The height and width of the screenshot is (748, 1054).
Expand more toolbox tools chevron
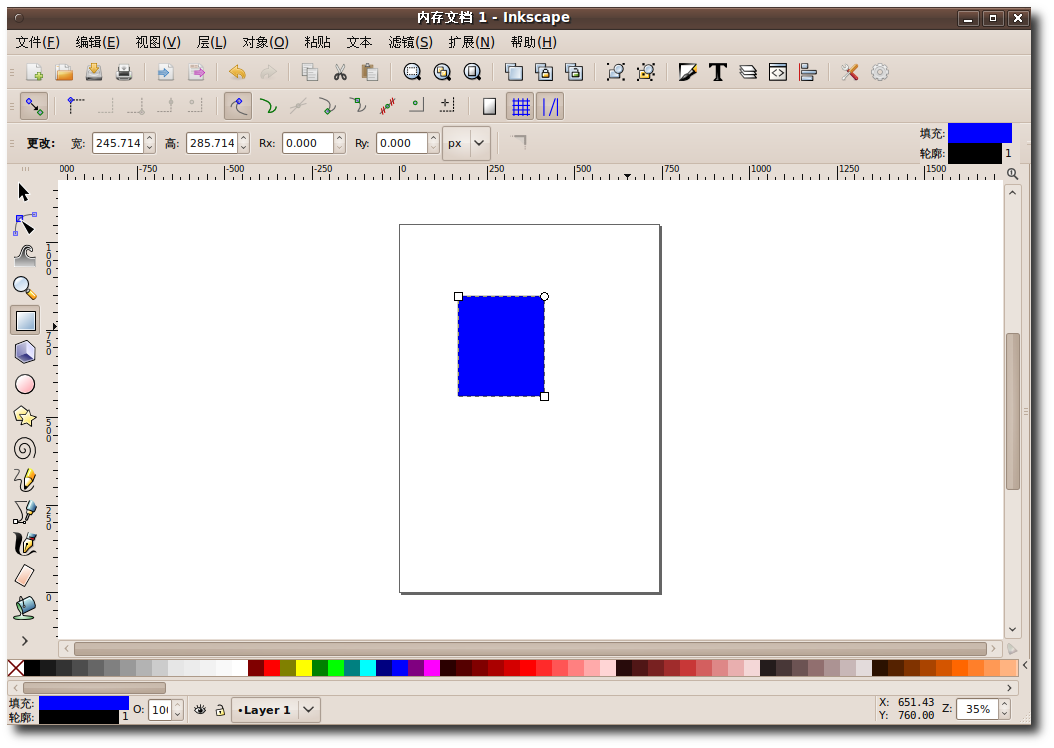(25, 640)
